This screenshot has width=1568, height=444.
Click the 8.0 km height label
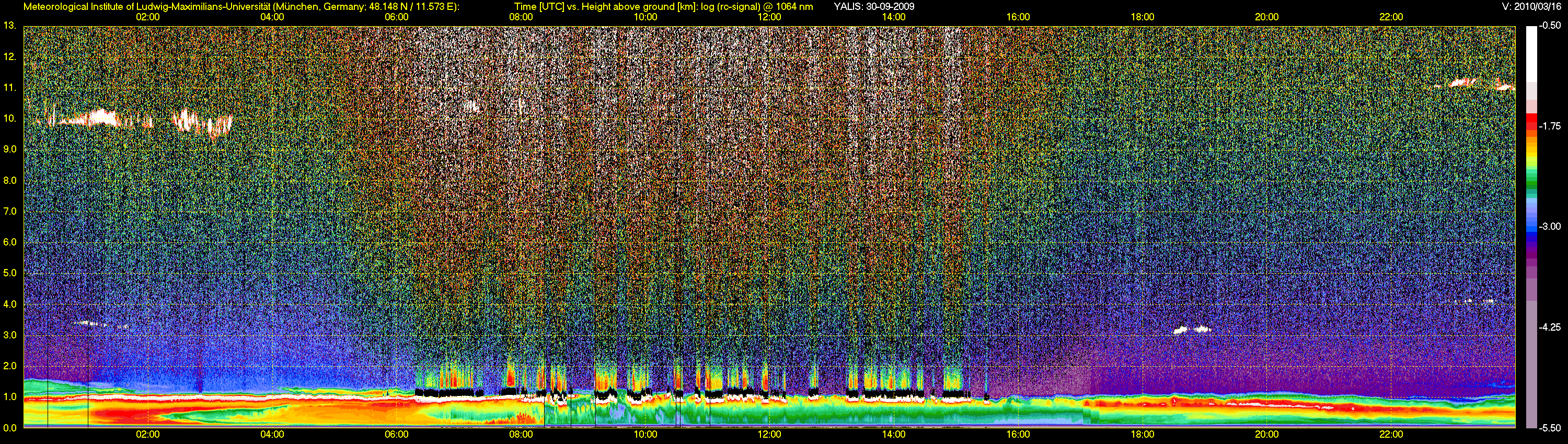pos(10,180)
